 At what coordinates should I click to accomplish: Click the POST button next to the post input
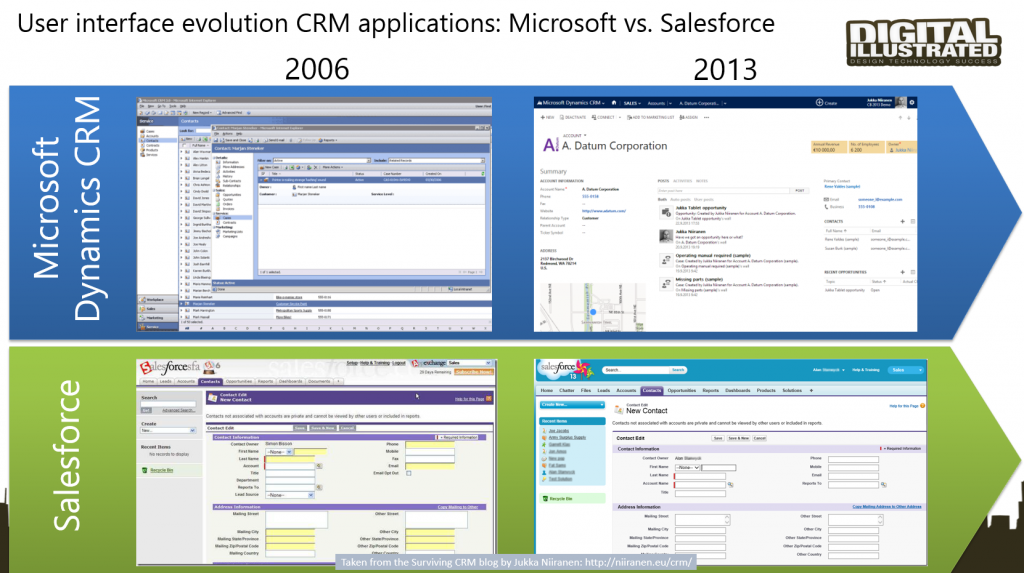click(x=799, y=191)
